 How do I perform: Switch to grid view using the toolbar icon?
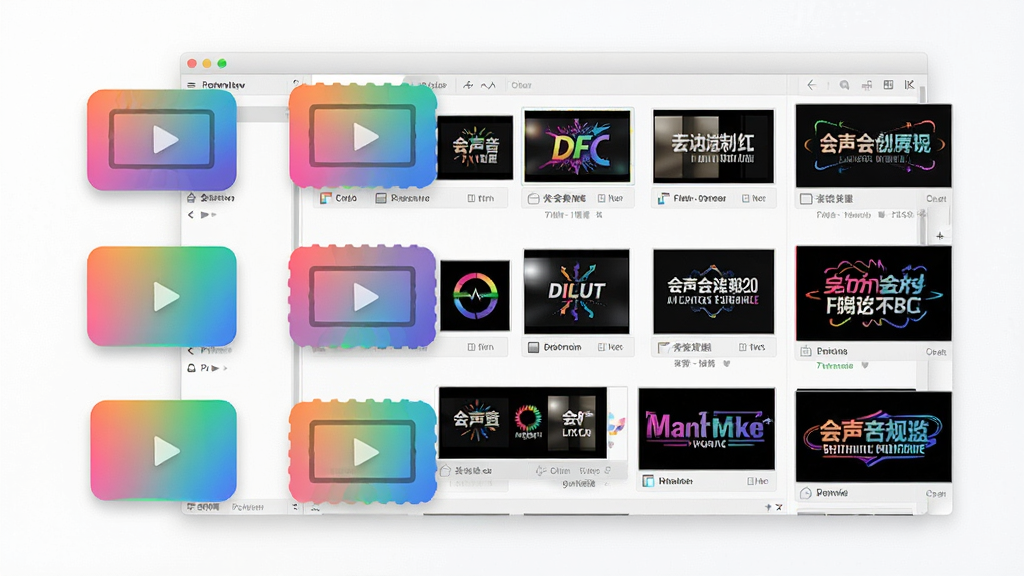pyautogui.click(x=888, y=85)
